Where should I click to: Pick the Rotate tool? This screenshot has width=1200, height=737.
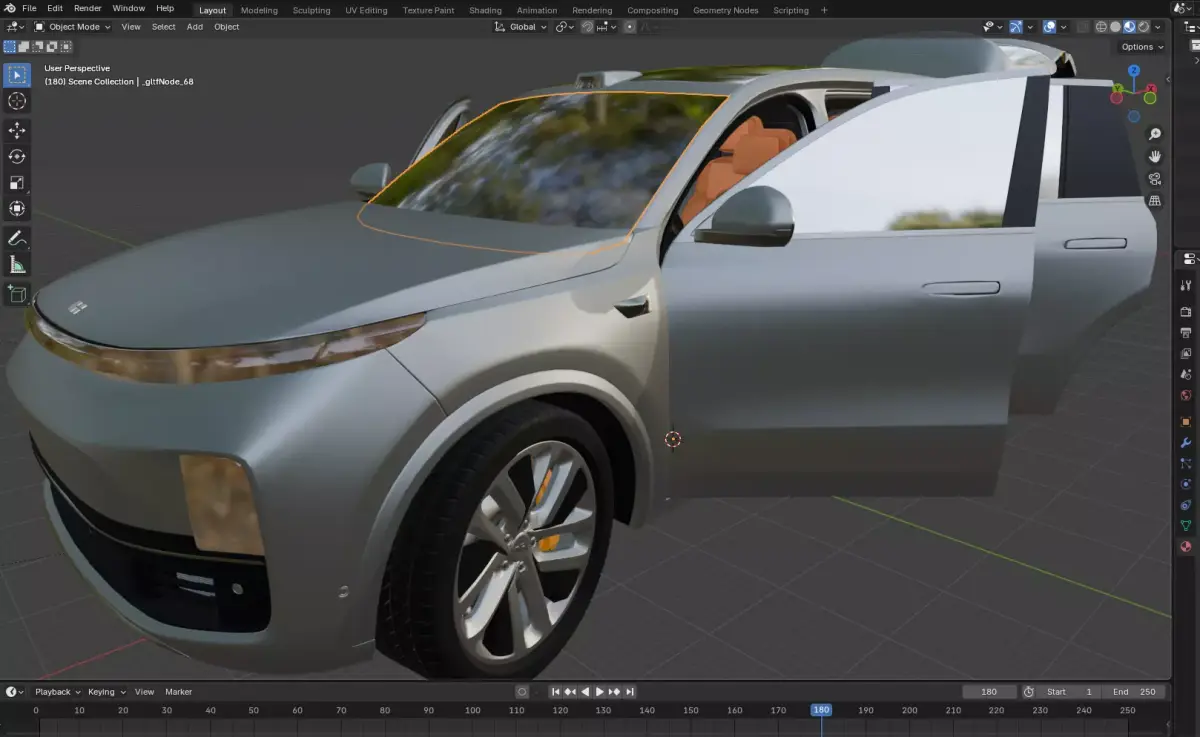tap(17, 156)
